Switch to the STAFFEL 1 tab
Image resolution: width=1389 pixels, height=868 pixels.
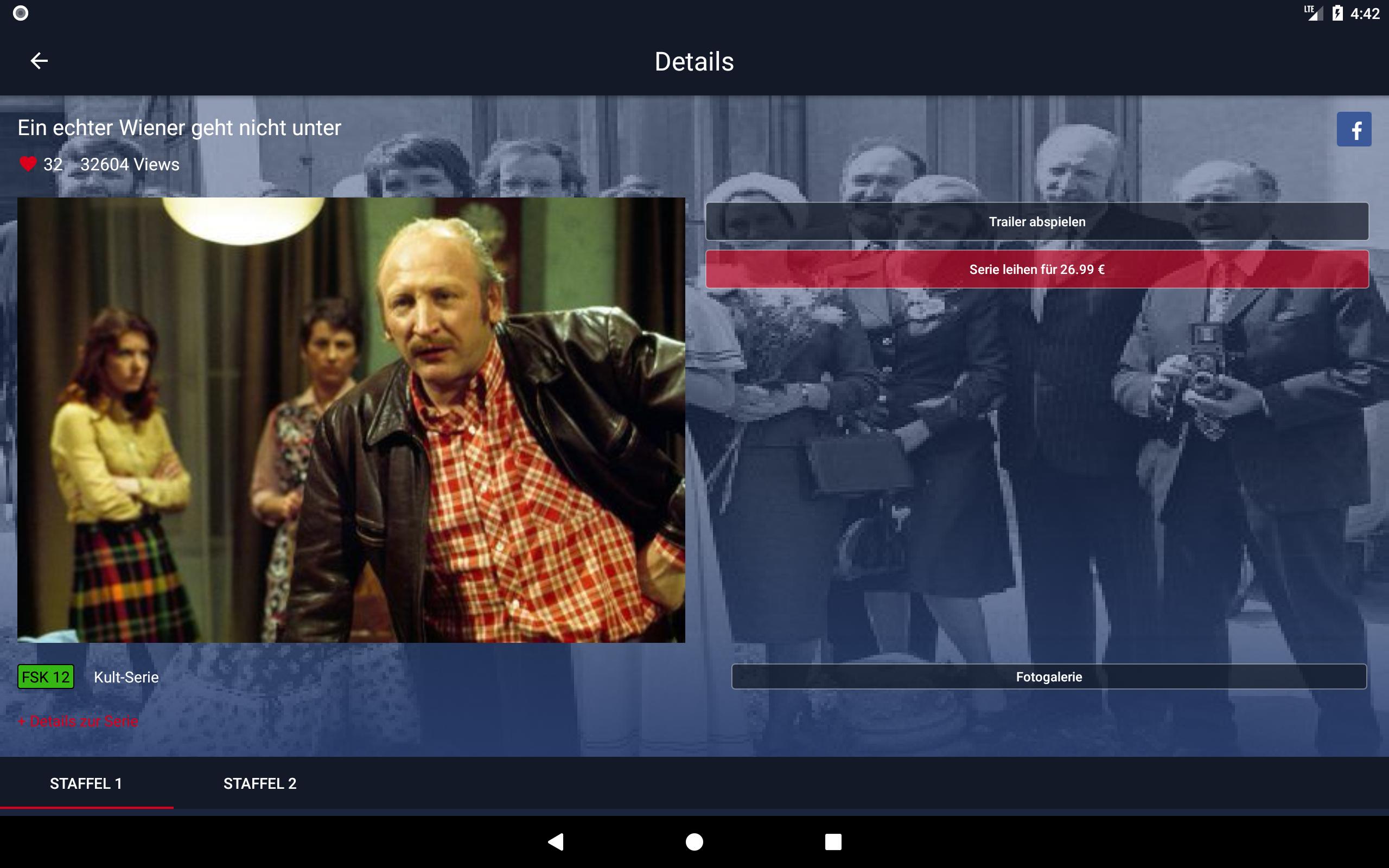point(86,783)
